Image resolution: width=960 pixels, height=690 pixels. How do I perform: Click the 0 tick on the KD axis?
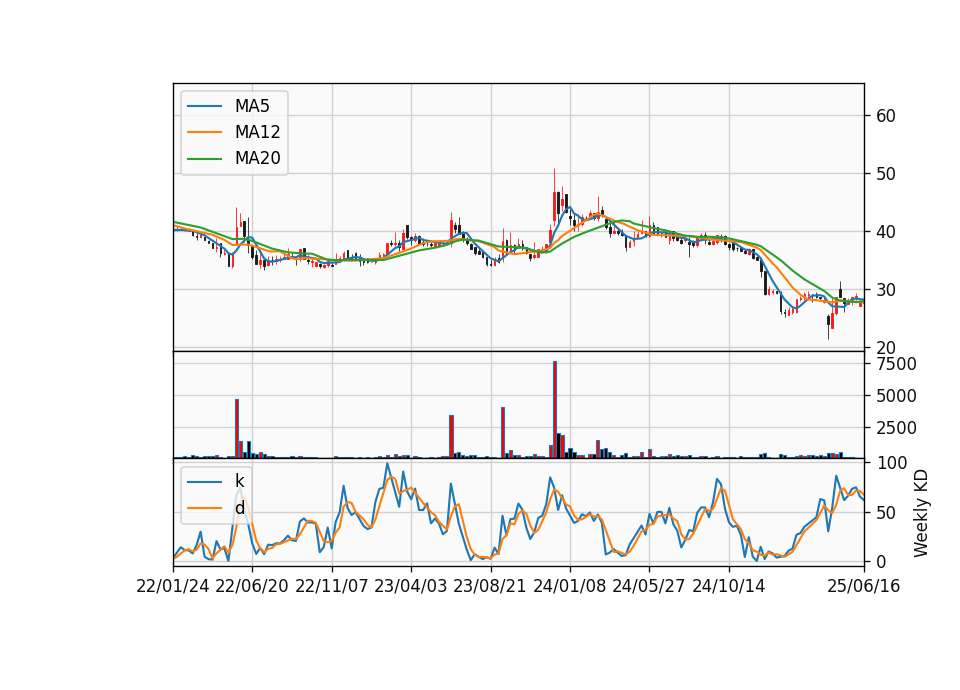click(x=880, y=561)
